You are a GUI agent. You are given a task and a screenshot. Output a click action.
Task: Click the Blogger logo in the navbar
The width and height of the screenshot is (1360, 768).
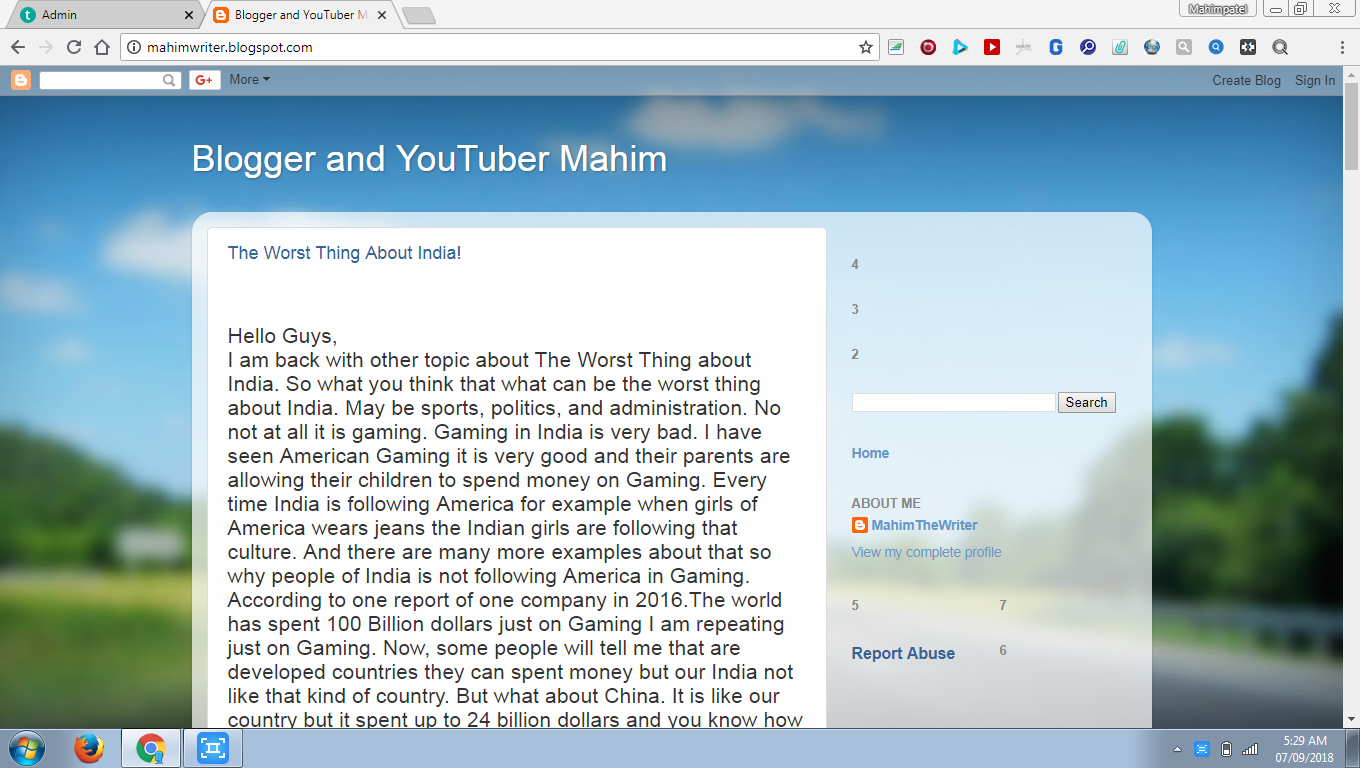tap(21, 80)
